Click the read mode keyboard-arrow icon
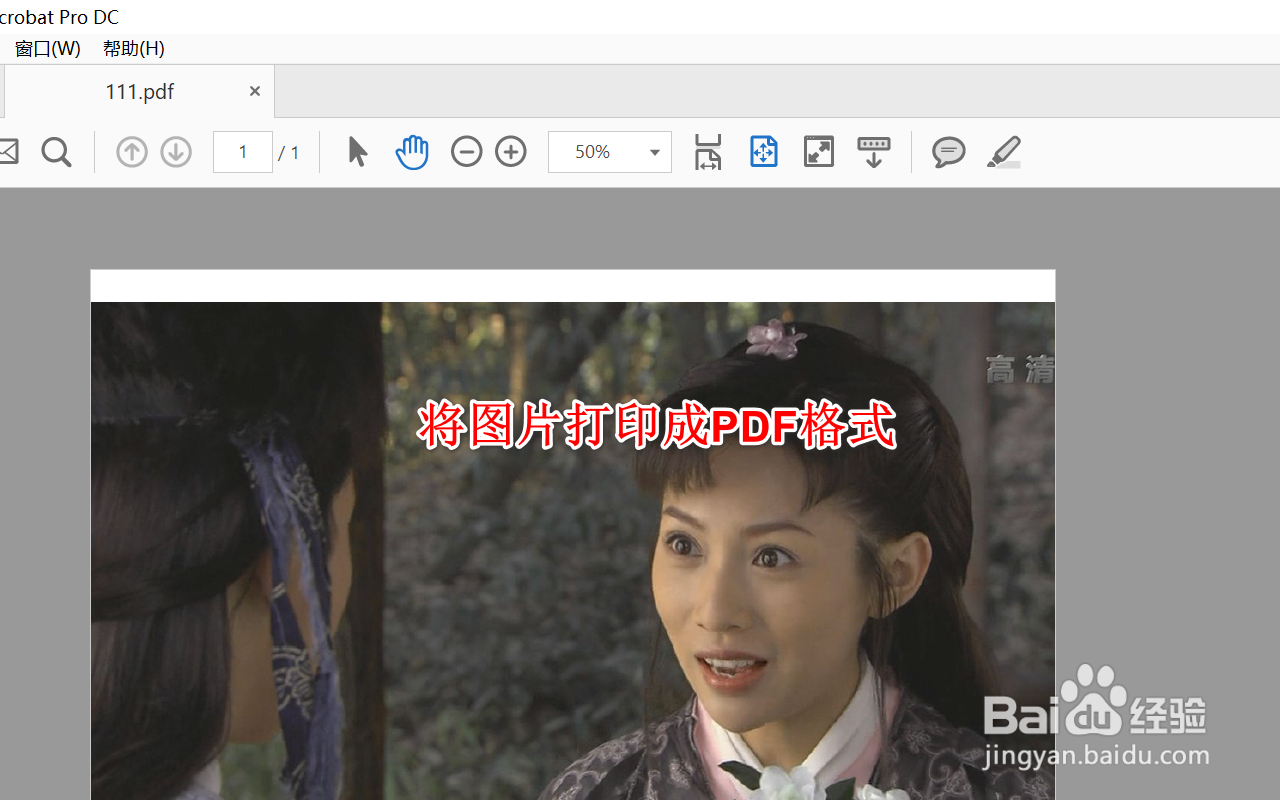 coord(874,152)
